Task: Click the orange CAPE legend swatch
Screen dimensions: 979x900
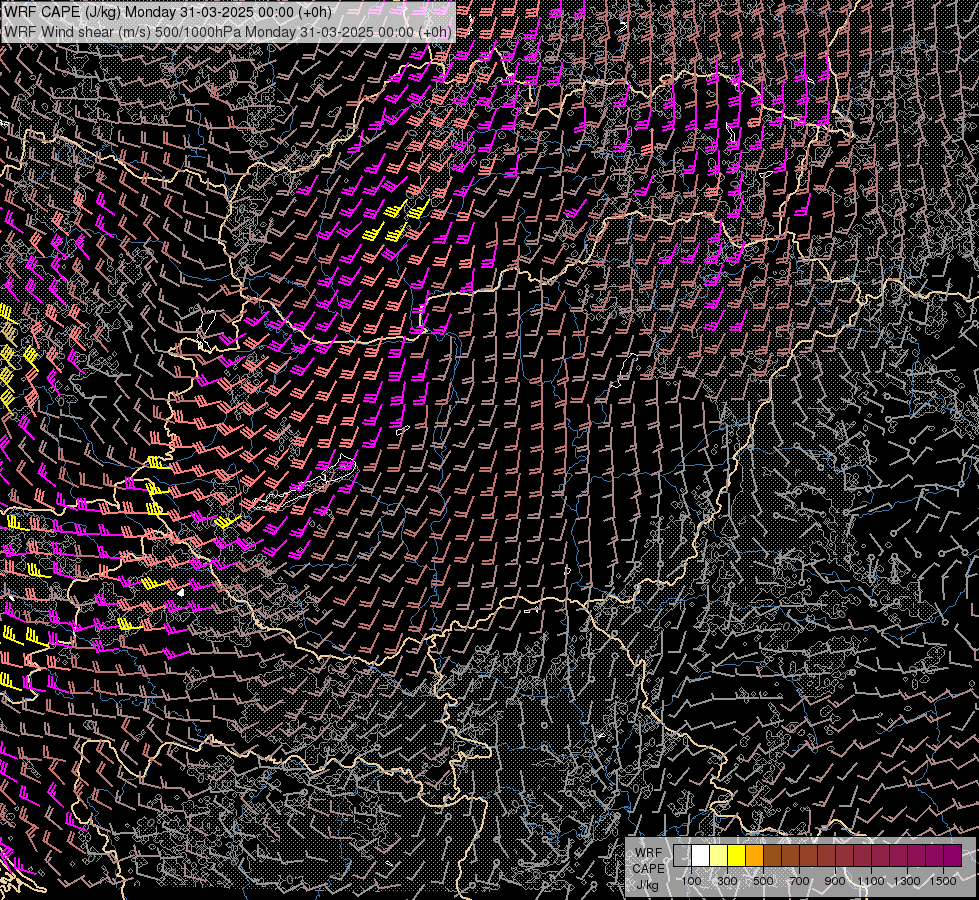Action: coord(754,855)
